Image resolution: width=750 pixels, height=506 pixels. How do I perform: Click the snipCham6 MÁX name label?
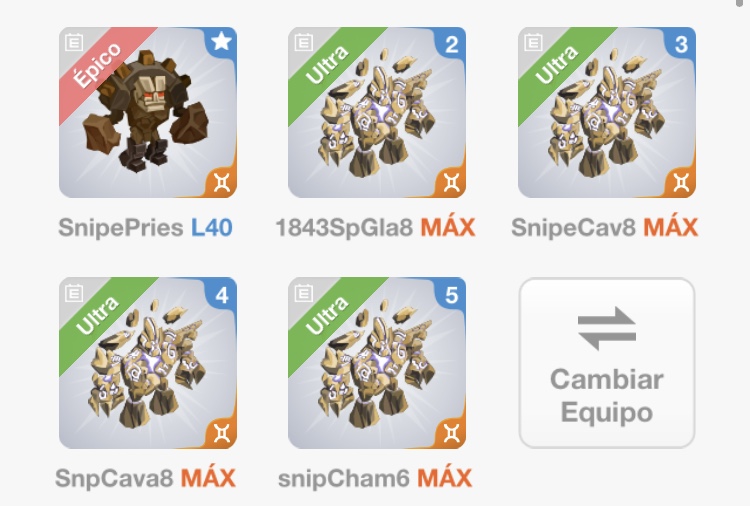click(x=375, y=478)
